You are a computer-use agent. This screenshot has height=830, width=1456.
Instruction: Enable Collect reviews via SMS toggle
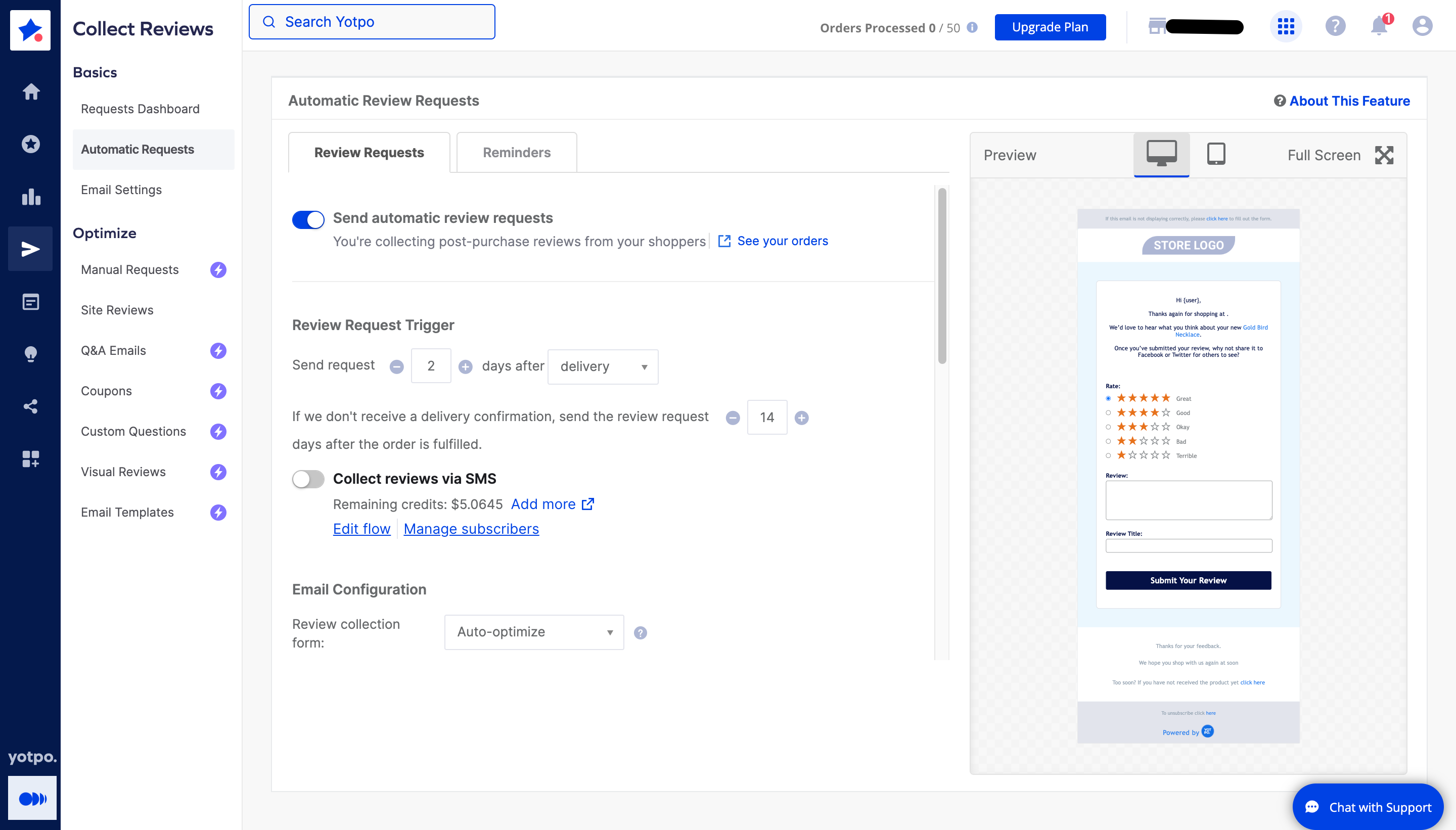[308, 478]
